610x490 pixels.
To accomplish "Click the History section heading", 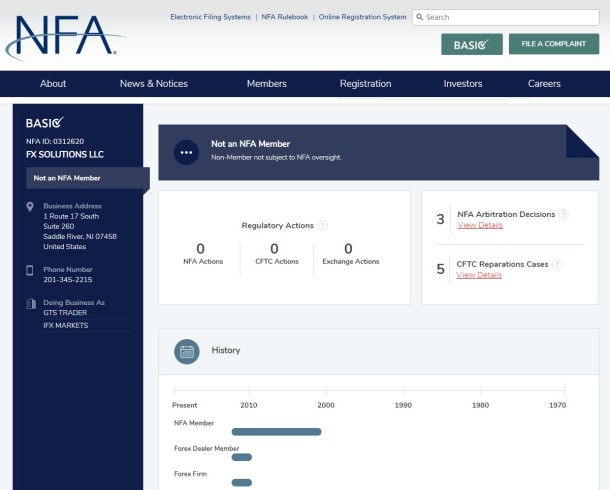I will (226, 350).
